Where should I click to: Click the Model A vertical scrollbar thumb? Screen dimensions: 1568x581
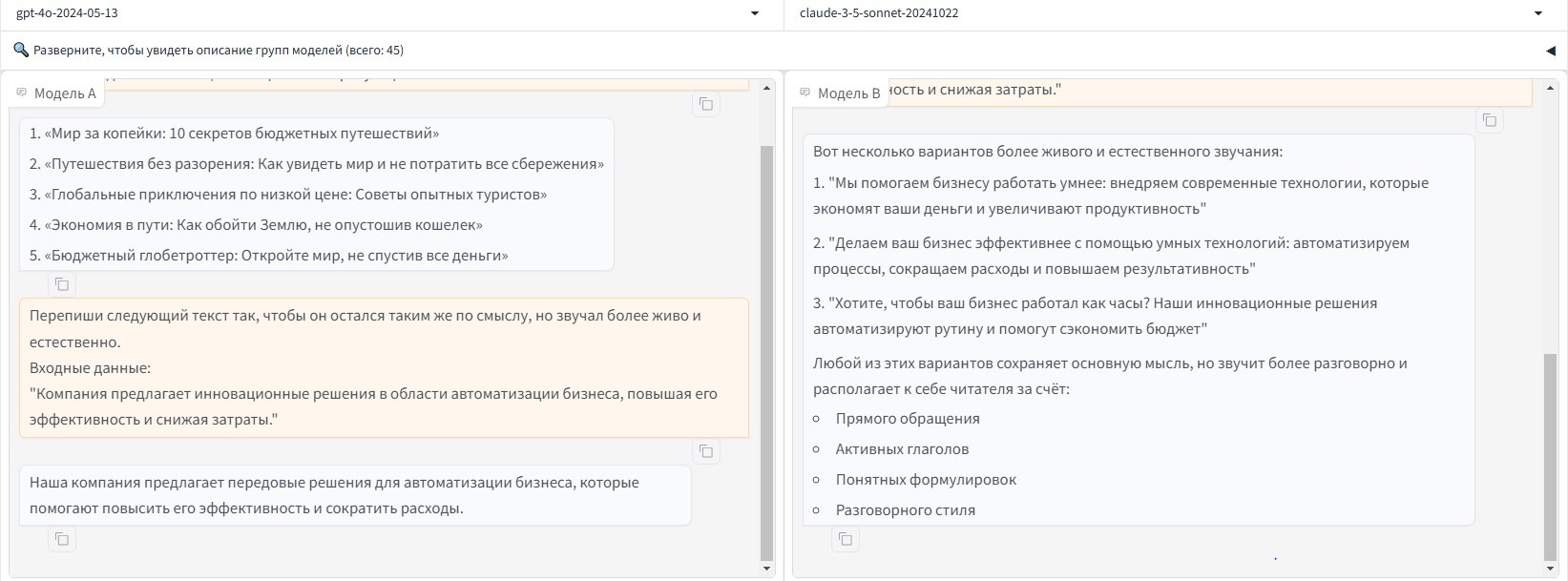[766, 353]
